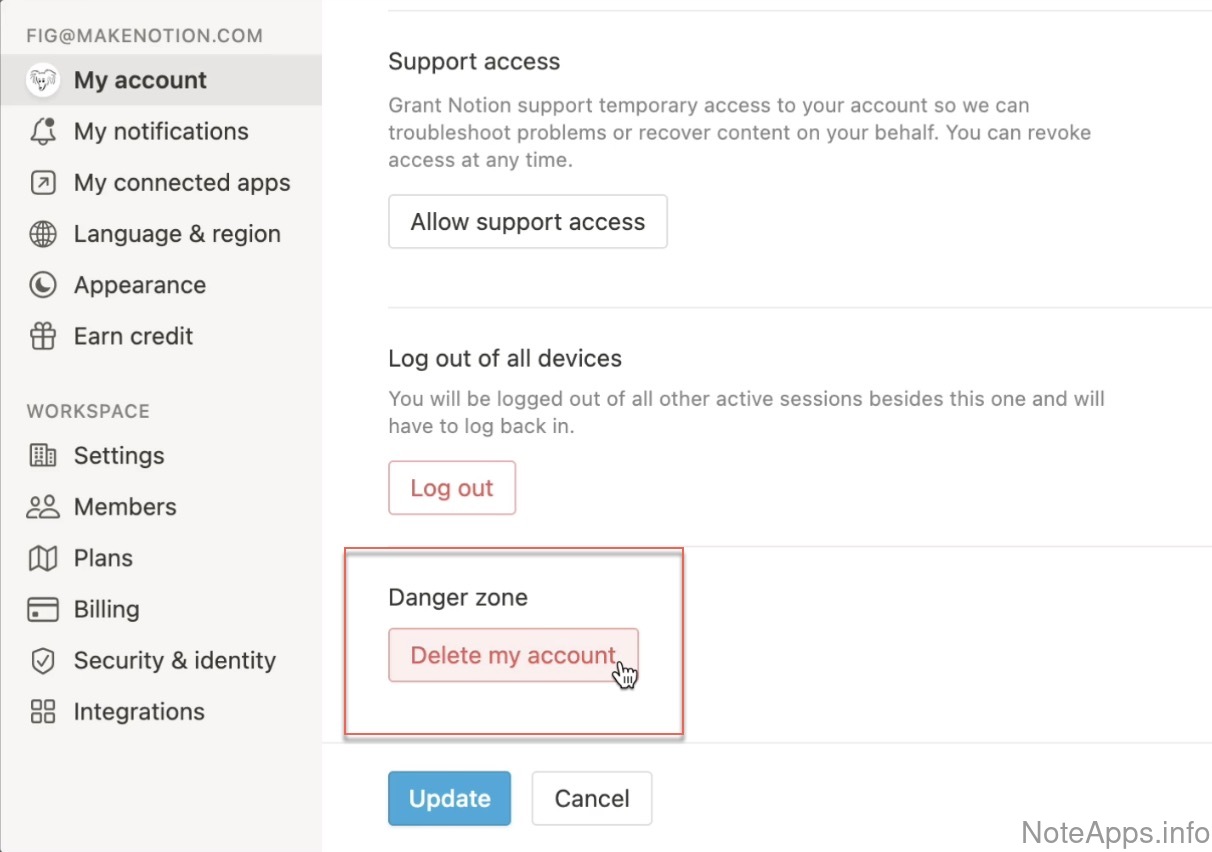Click the moon Appearance icon
The height and width of the screenshot is (852, 1212).
[43, 285]
